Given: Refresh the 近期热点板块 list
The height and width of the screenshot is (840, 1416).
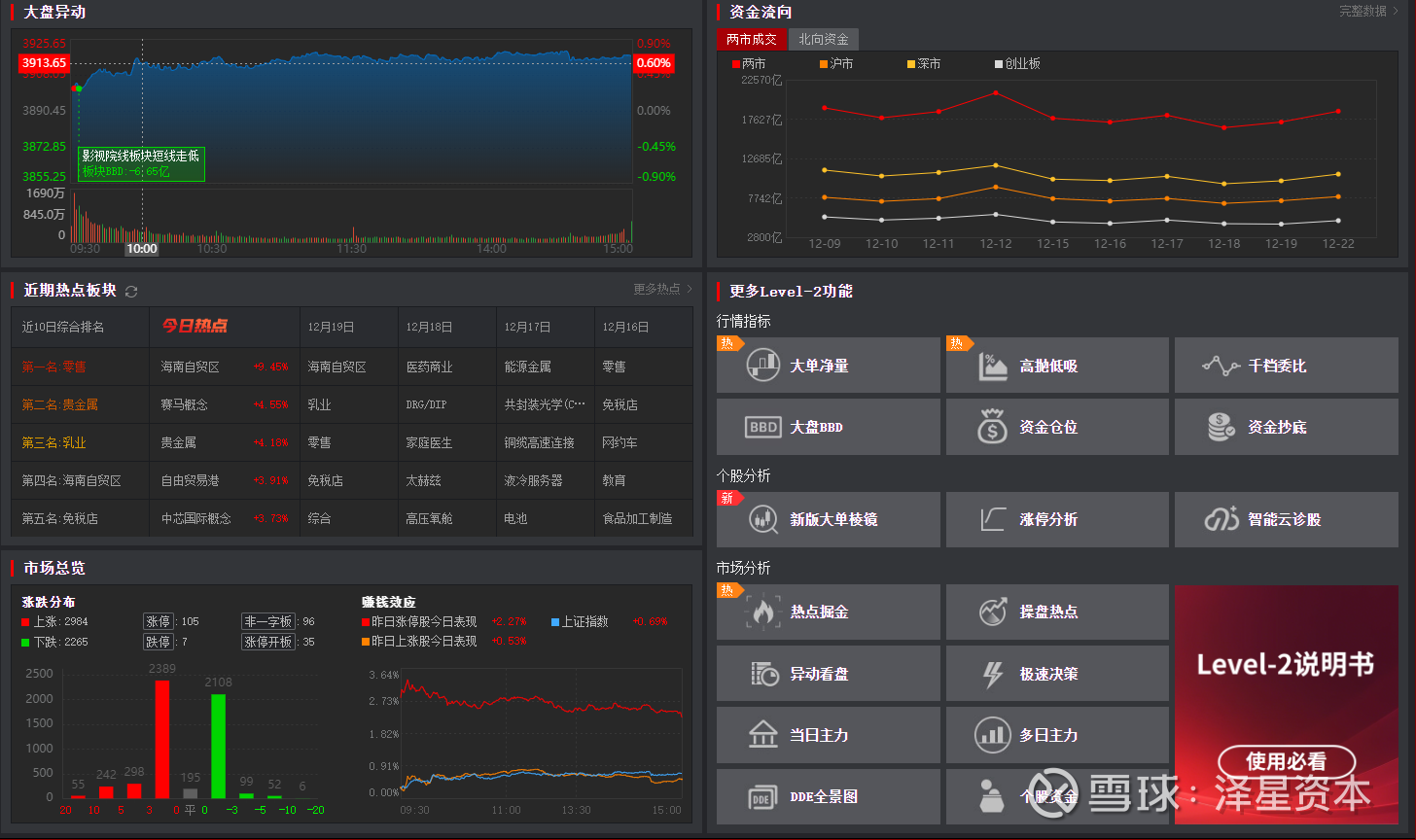Looking at the screenshot, I should (x=131, y=292).
